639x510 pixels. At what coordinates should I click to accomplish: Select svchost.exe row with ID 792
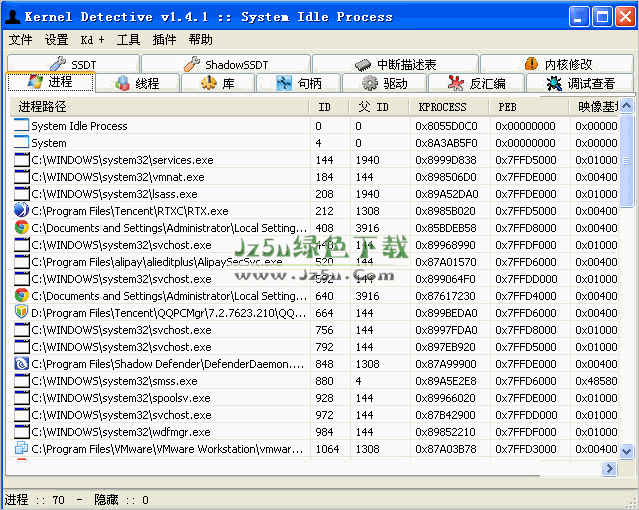pos(314,347)
